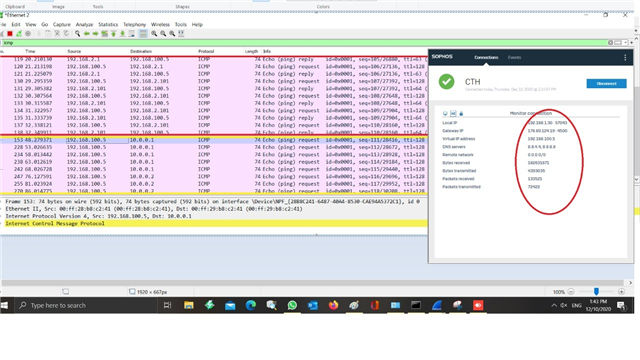Zoom in on the packet text

(x=154, y=34)
